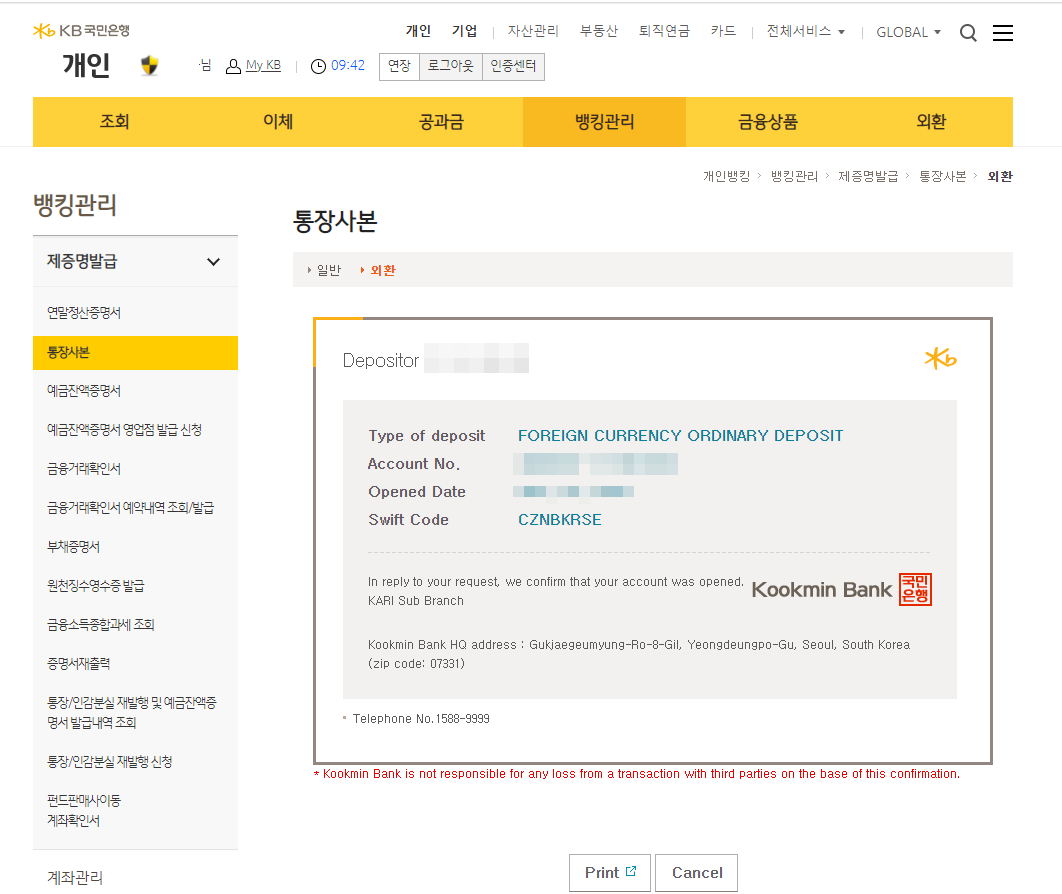Click the Swift Code value CZNBKRSE

[559, 519]
